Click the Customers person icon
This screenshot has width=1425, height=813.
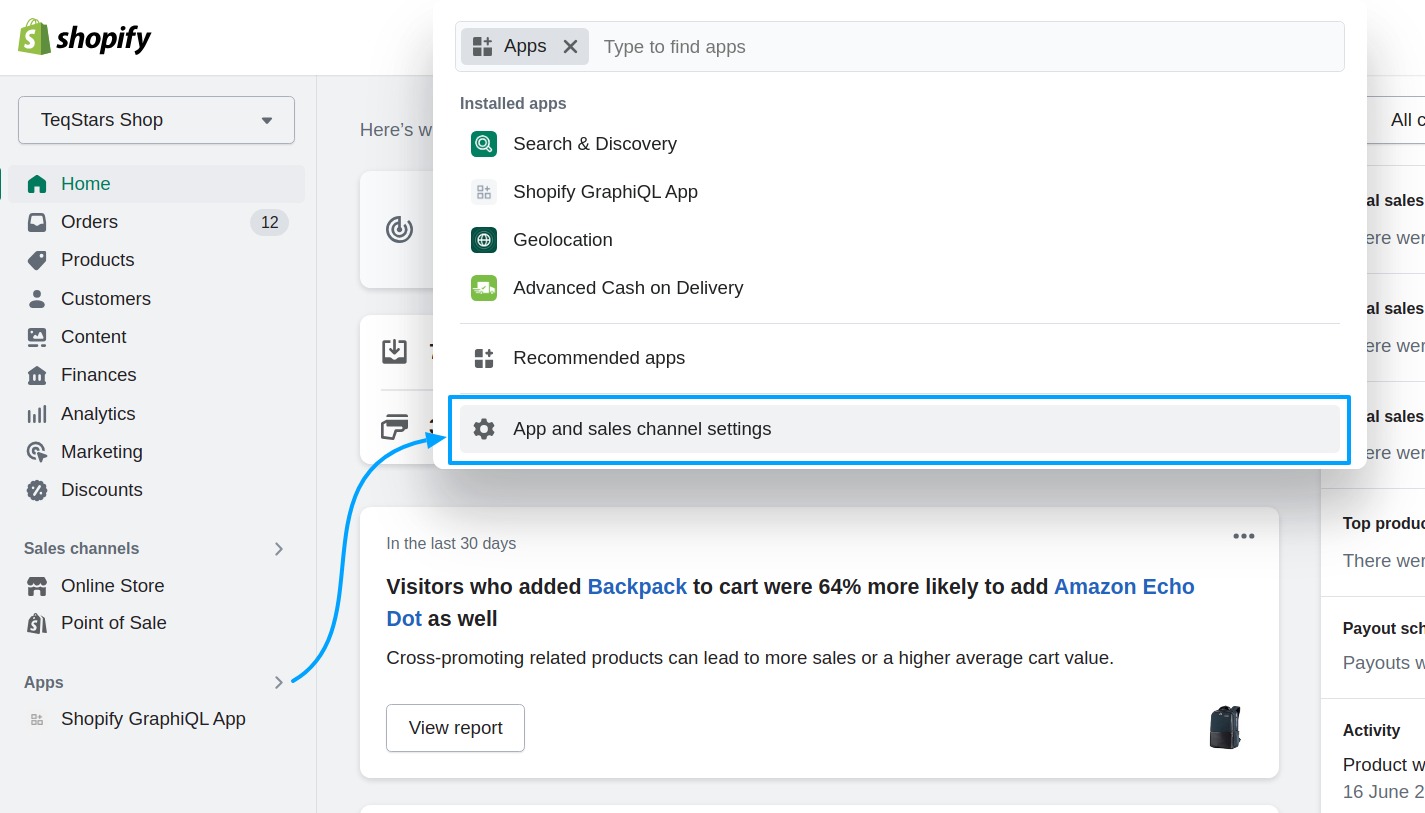point(37,299)
